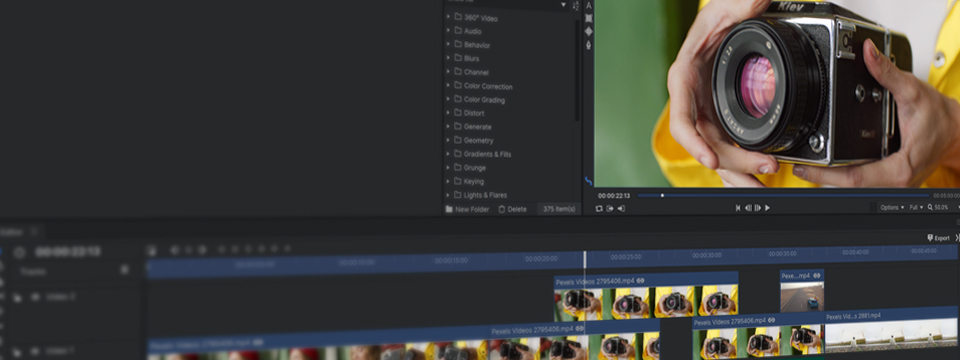
Task: Select the Distort folder label
Action: 474,113
